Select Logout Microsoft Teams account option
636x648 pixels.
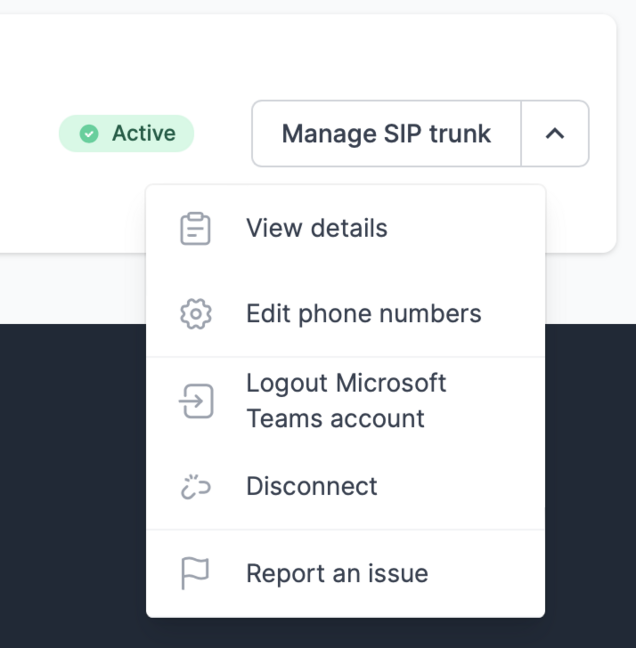click(346, 401)
